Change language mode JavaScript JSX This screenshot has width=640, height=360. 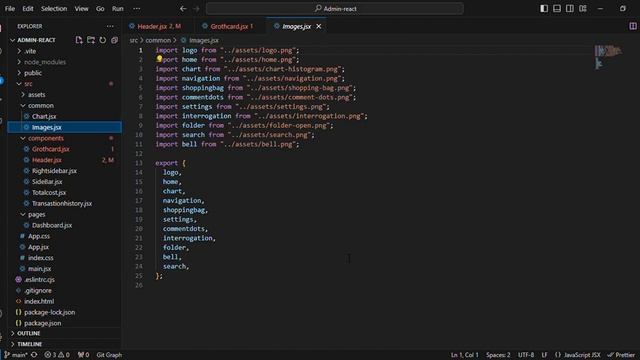(578, 355)
